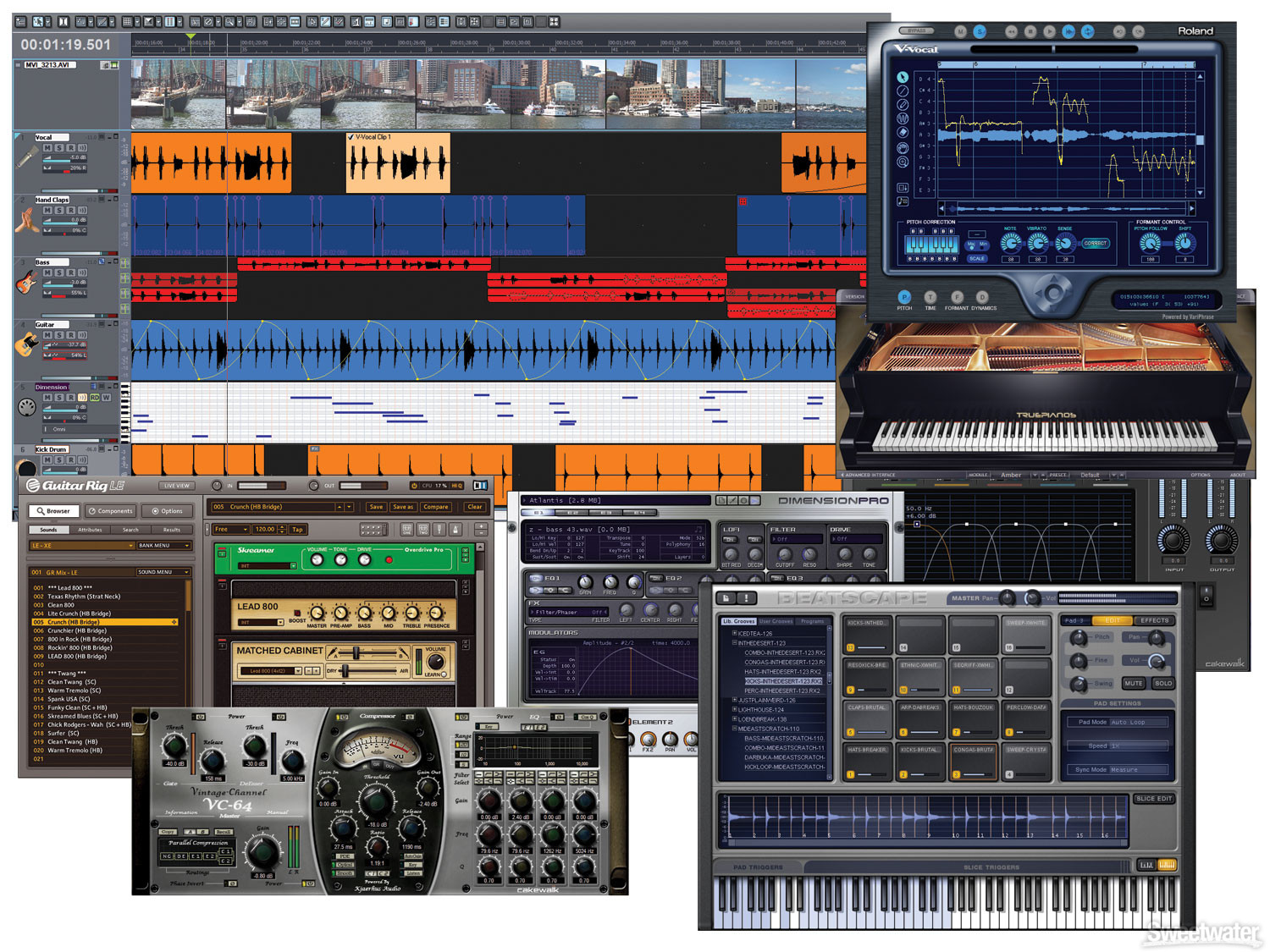
Task: Click the guitar icon on the Bass track
Action: [x=26, y=282]
